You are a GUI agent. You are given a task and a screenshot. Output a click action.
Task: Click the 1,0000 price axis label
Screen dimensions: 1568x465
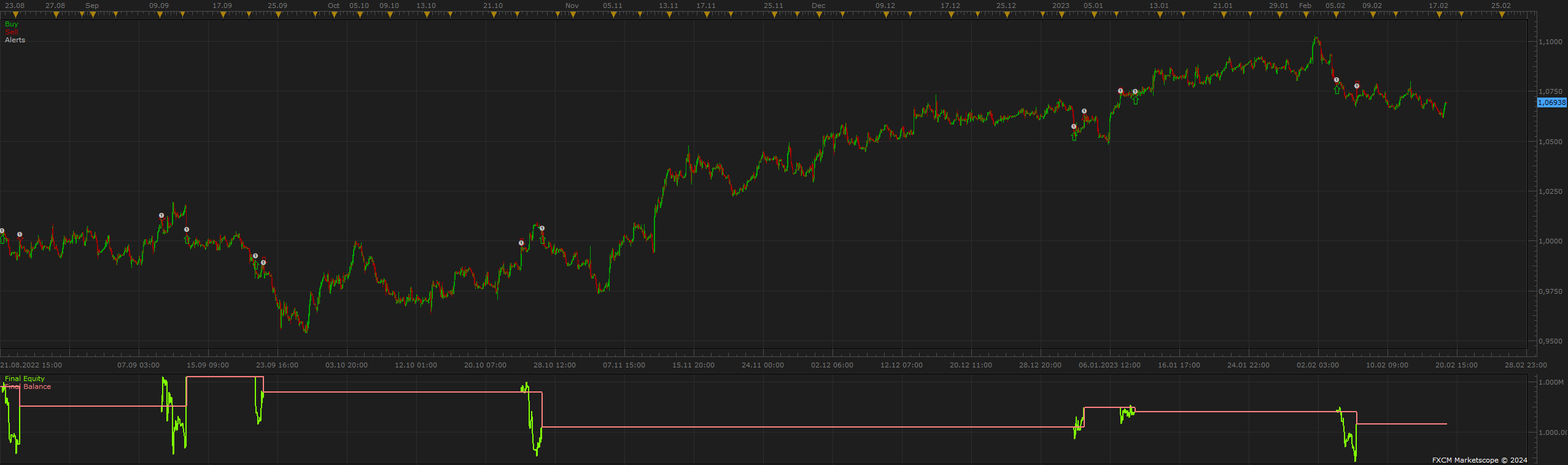(x=1550, y=241)
